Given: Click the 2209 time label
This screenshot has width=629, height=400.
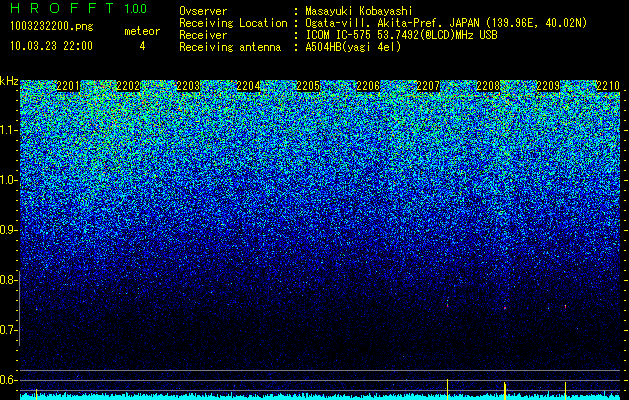Looking at the screenshot, I should click(548, 86).
